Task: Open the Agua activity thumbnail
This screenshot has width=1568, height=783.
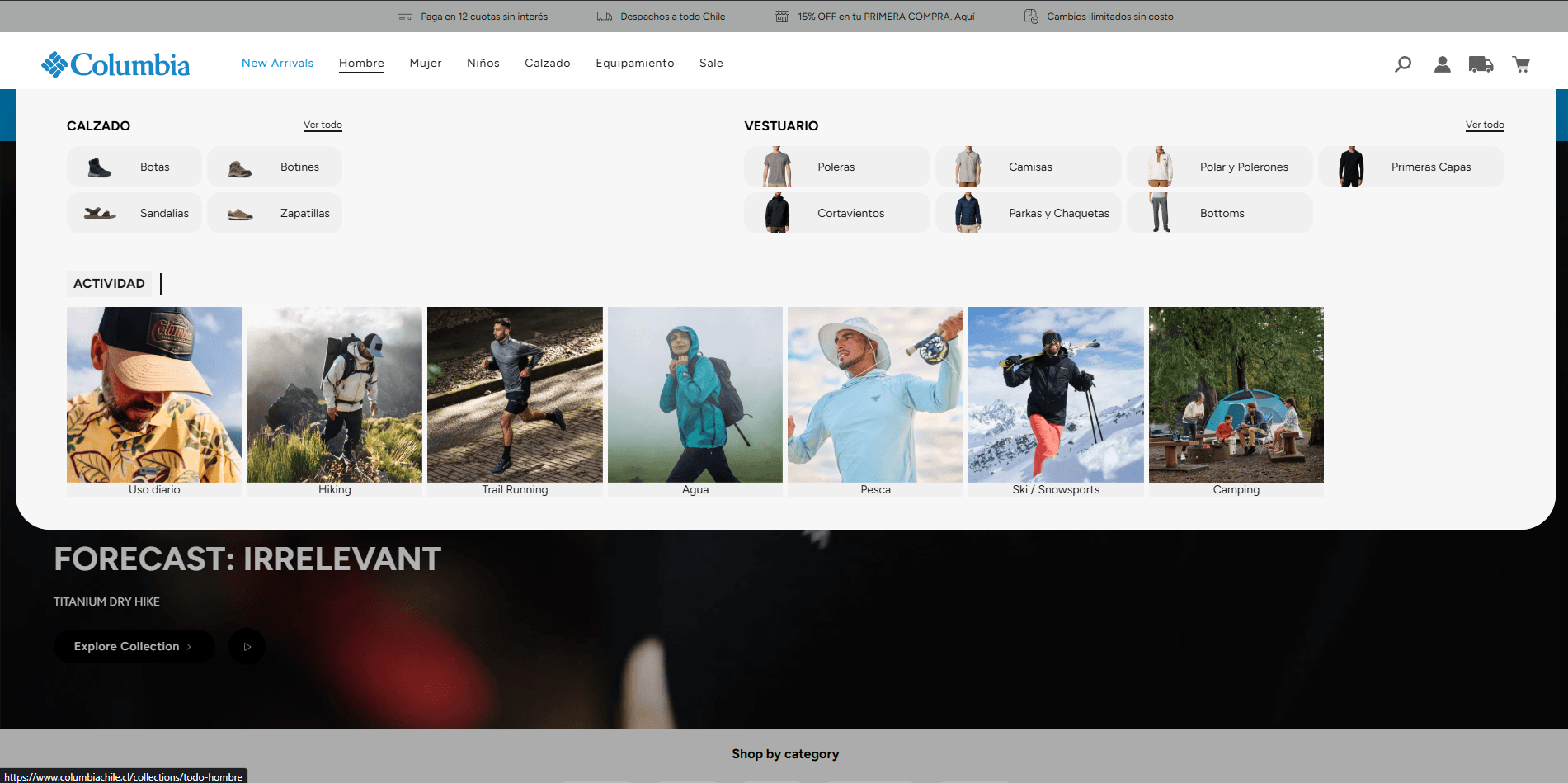Action: pyautogui.click(x=695, y=395)
